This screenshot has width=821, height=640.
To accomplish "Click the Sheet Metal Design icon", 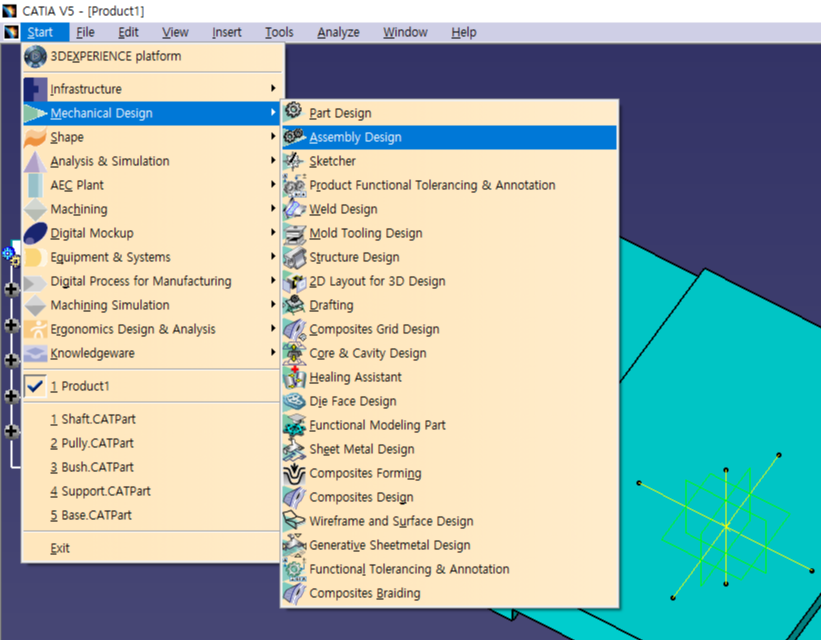I will coord(294,449).
